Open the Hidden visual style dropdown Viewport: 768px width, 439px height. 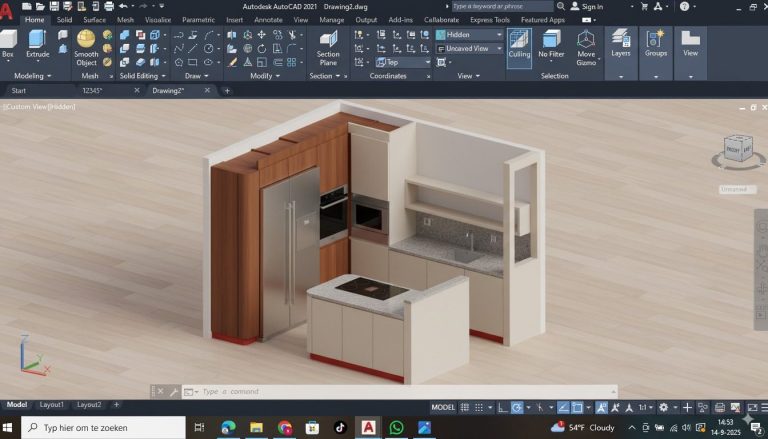[x=468, y=34]
